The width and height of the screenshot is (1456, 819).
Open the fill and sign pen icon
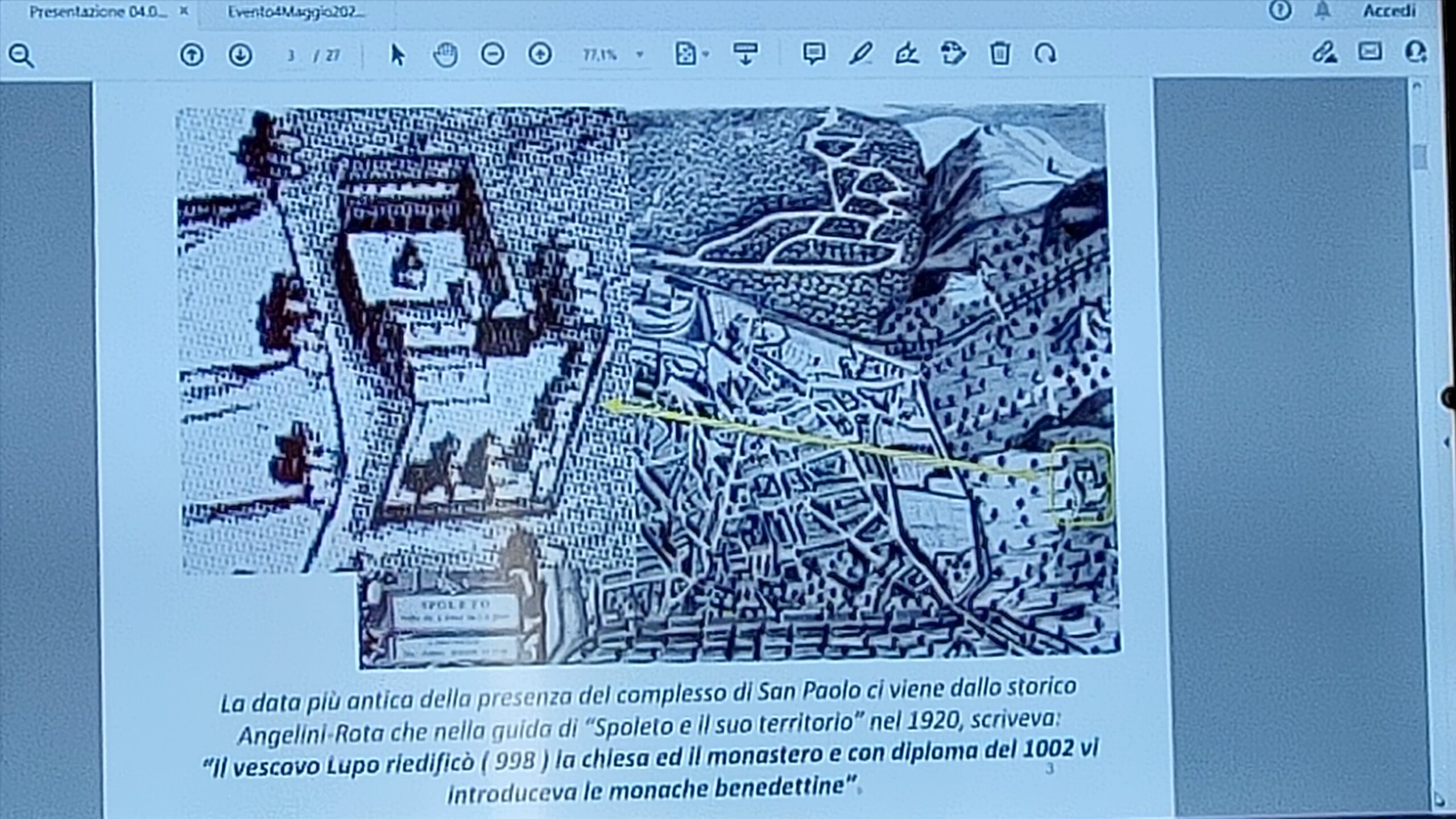[x=1324, y=52]
